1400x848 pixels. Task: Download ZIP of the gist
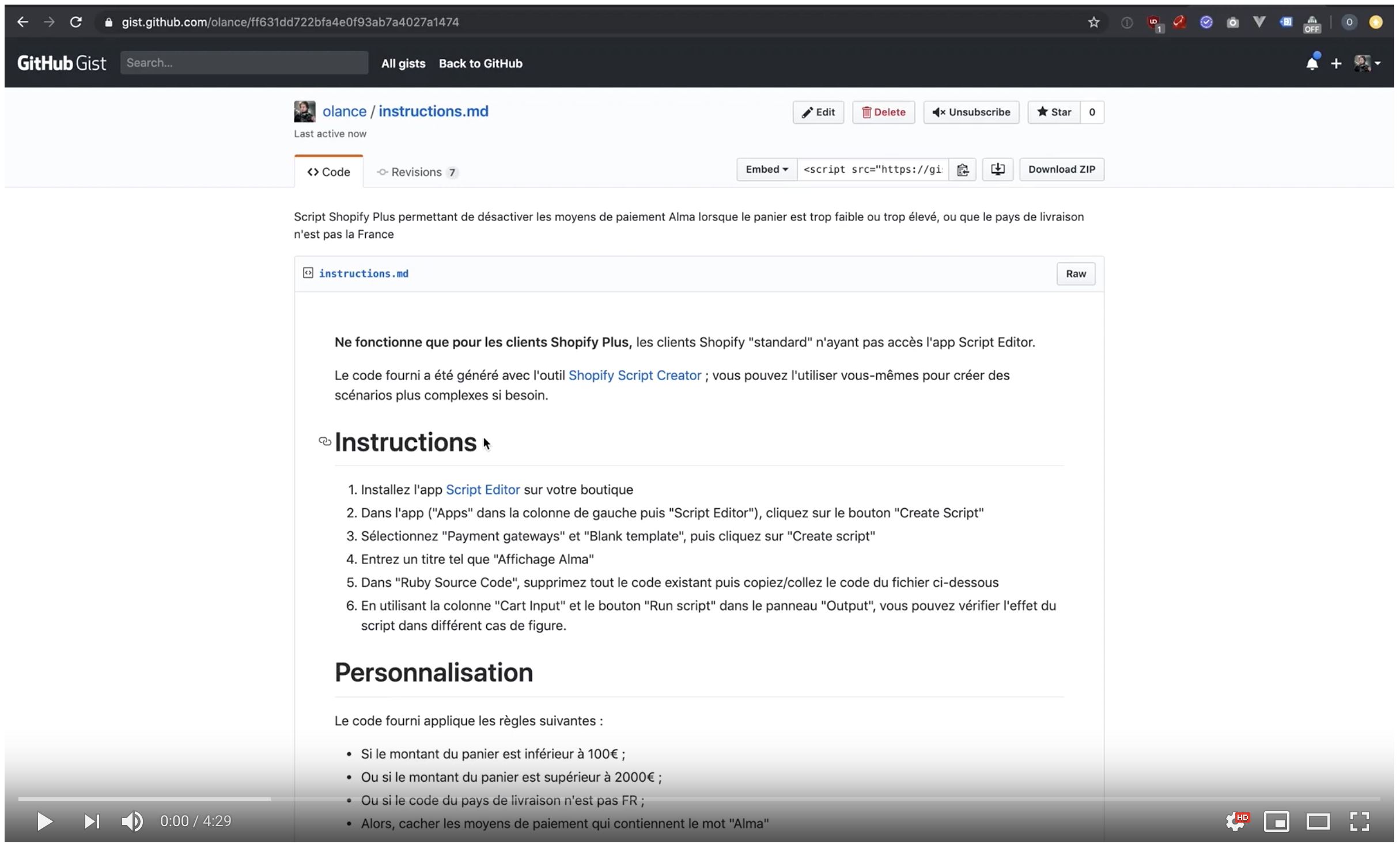pos(1061,169)
